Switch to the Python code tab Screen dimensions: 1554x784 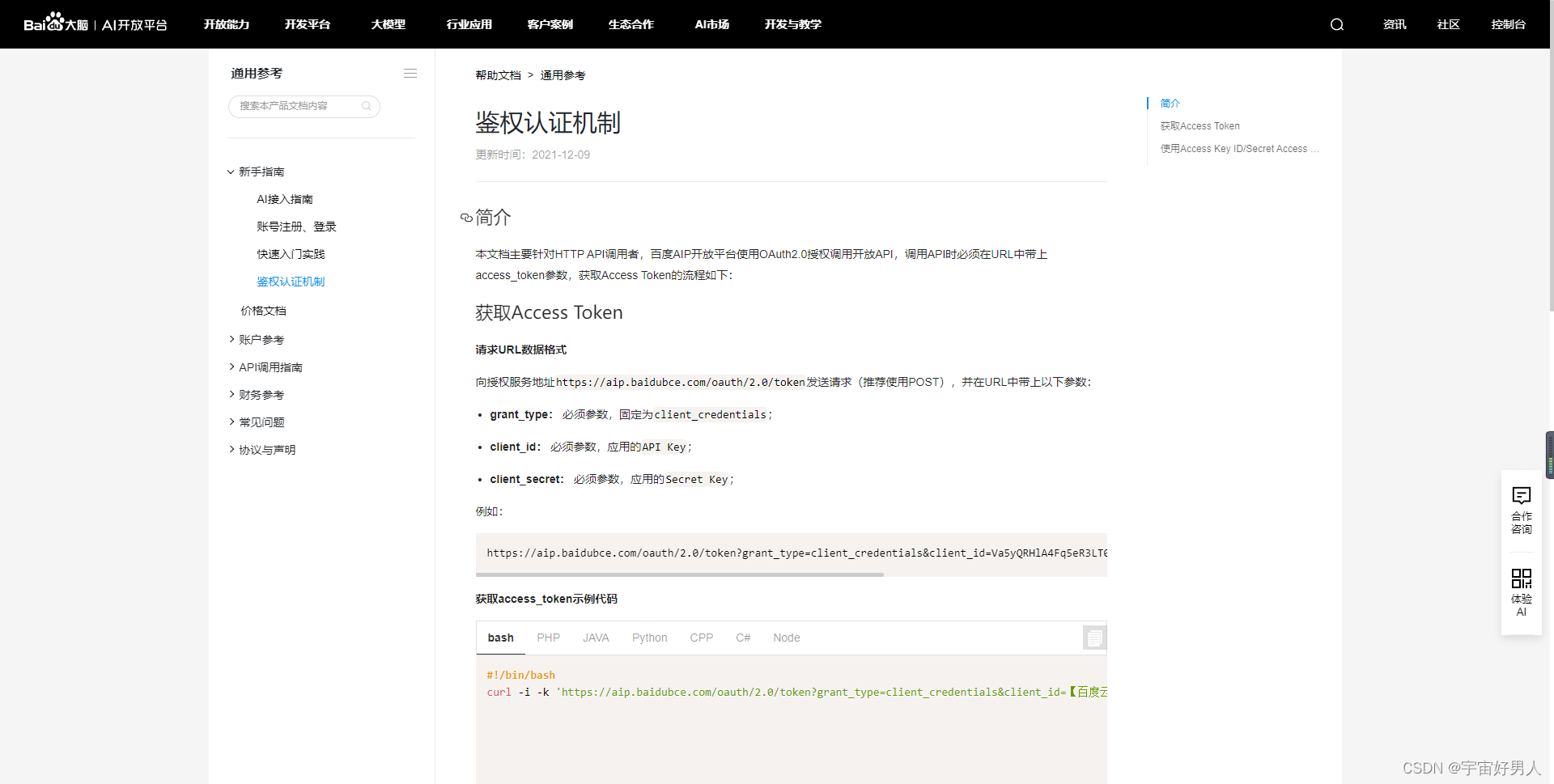[x=650, y=638]
